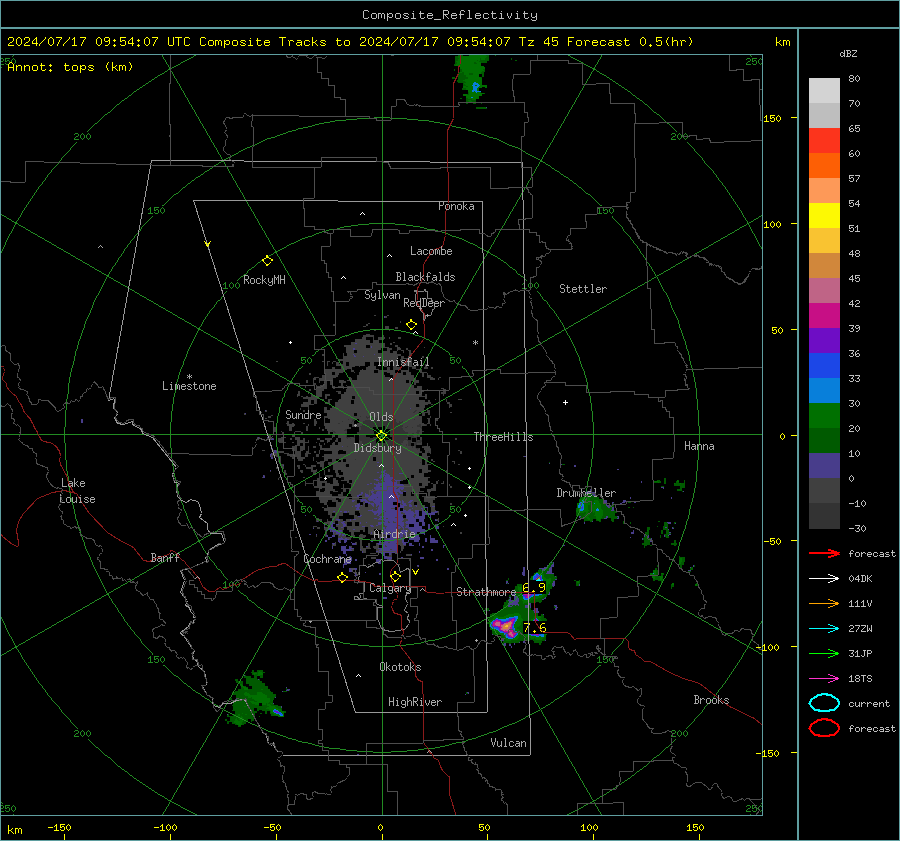Click the Drumheller label
The height and width of the screenshot is (841, 900).
pyautogui.click(x=586, y=493)
